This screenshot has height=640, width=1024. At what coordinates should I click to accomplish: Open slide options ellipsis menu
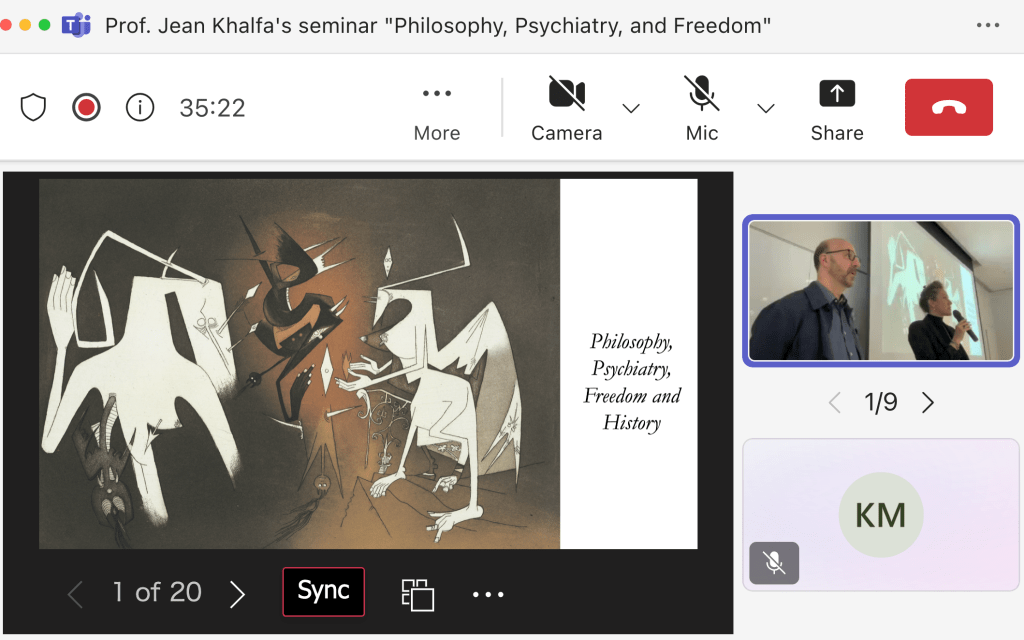tap(488, 594)
